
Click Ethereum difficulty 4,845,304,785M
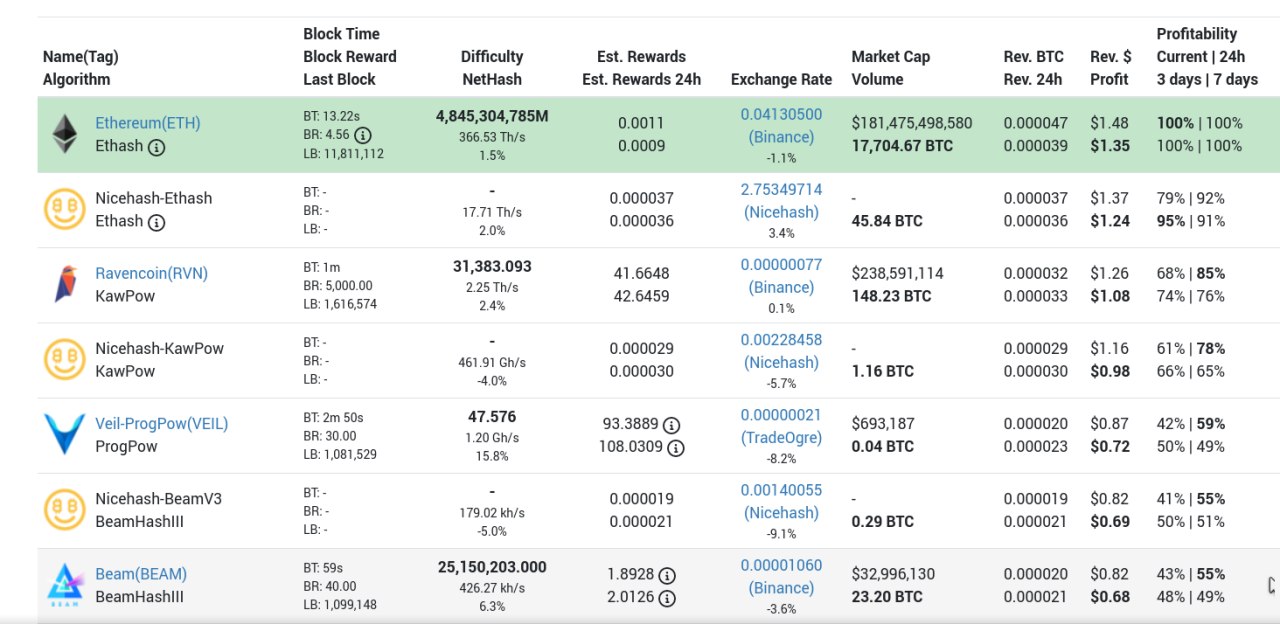pyautogui.click(x=492, y=116)
